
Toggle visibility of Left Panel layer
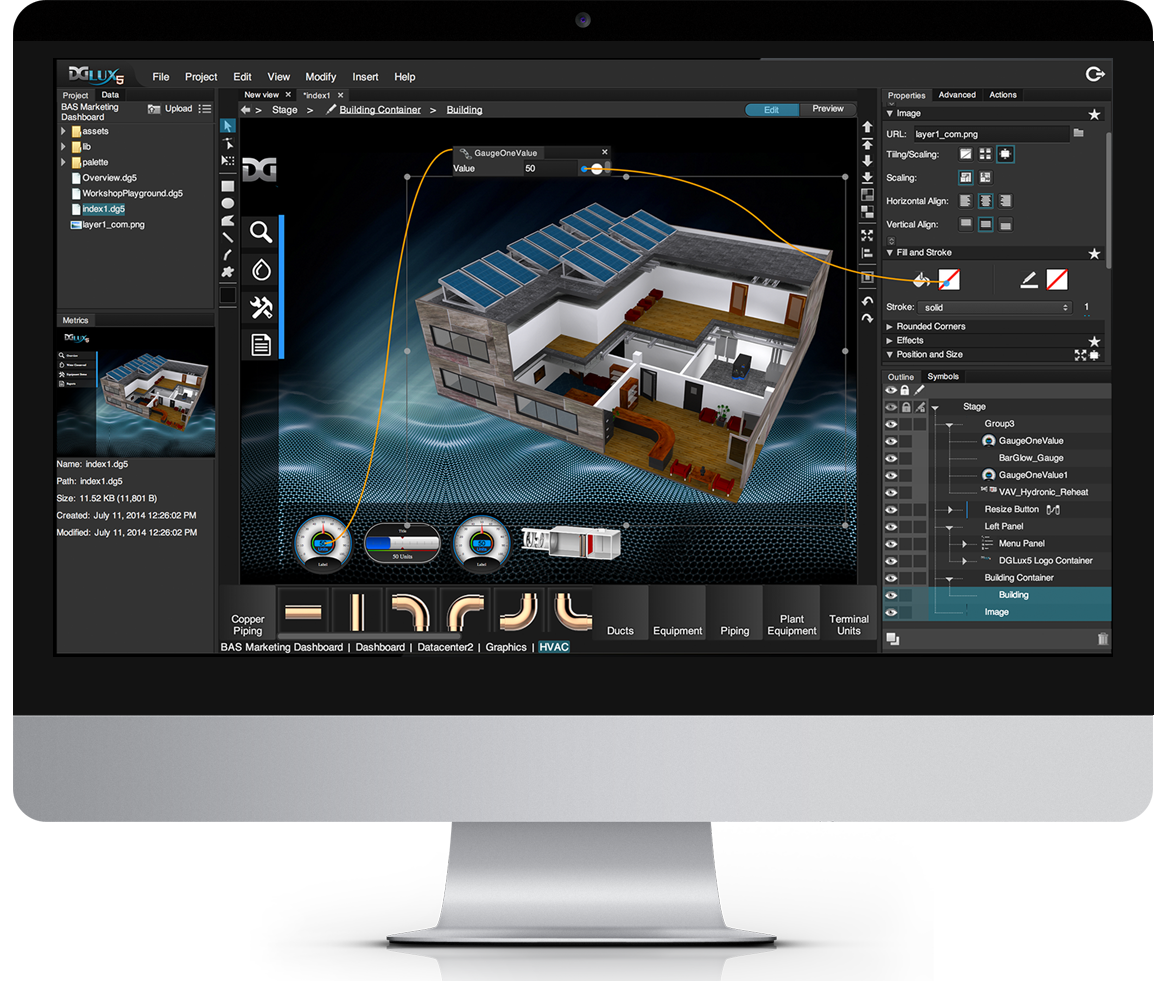(x=890, y=526)
